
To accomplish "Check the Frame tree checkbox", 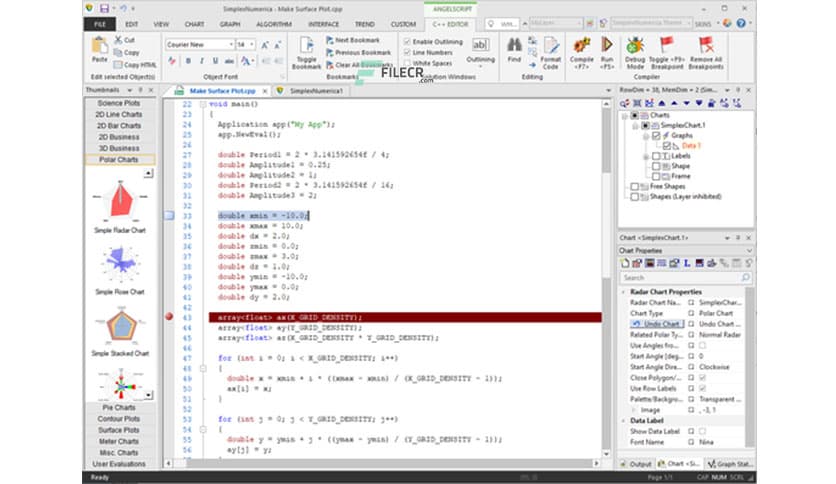I will tap(656, 176).
